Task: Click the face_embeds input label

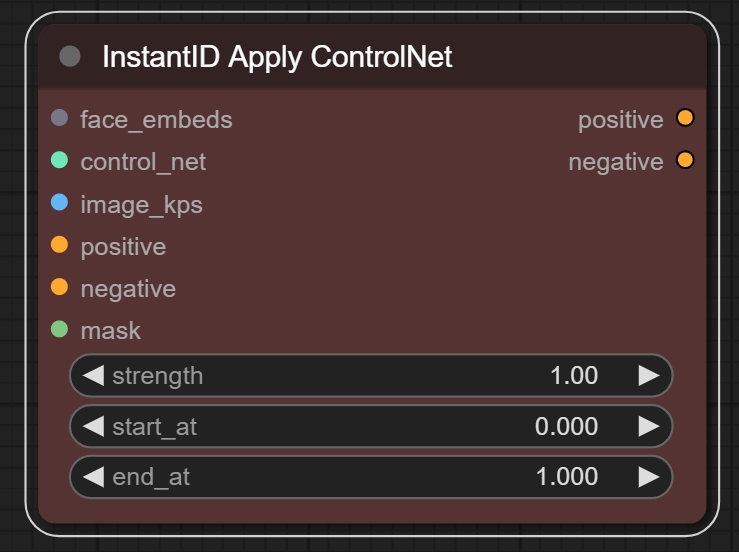Action: (x=156, y=120)
